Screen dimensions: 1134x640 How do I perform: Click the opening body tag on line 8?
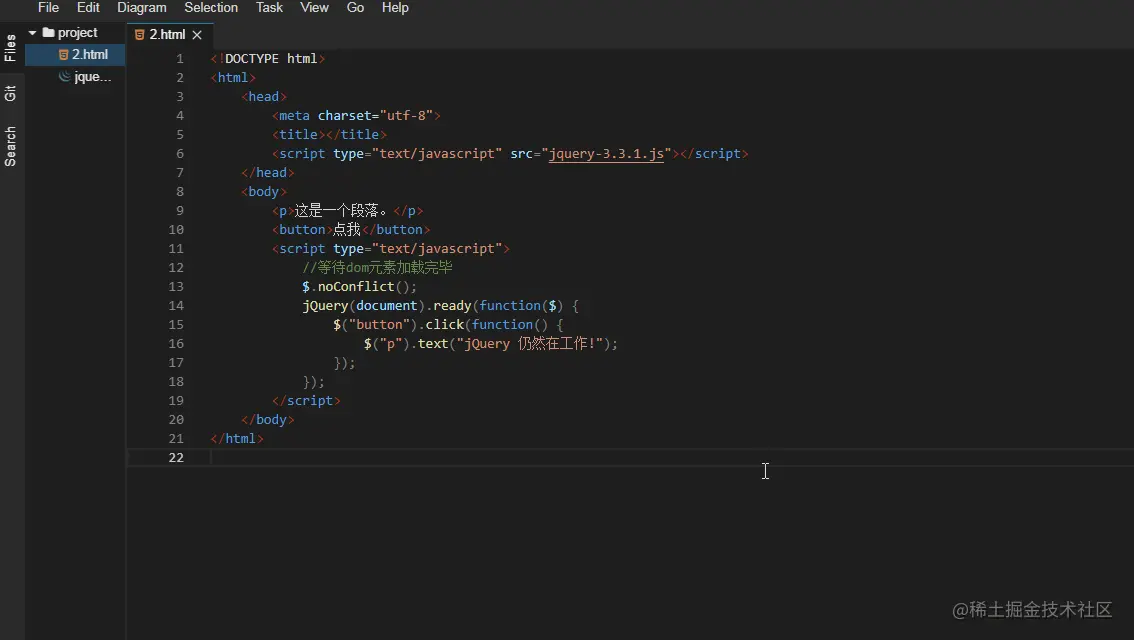point(263,192)
